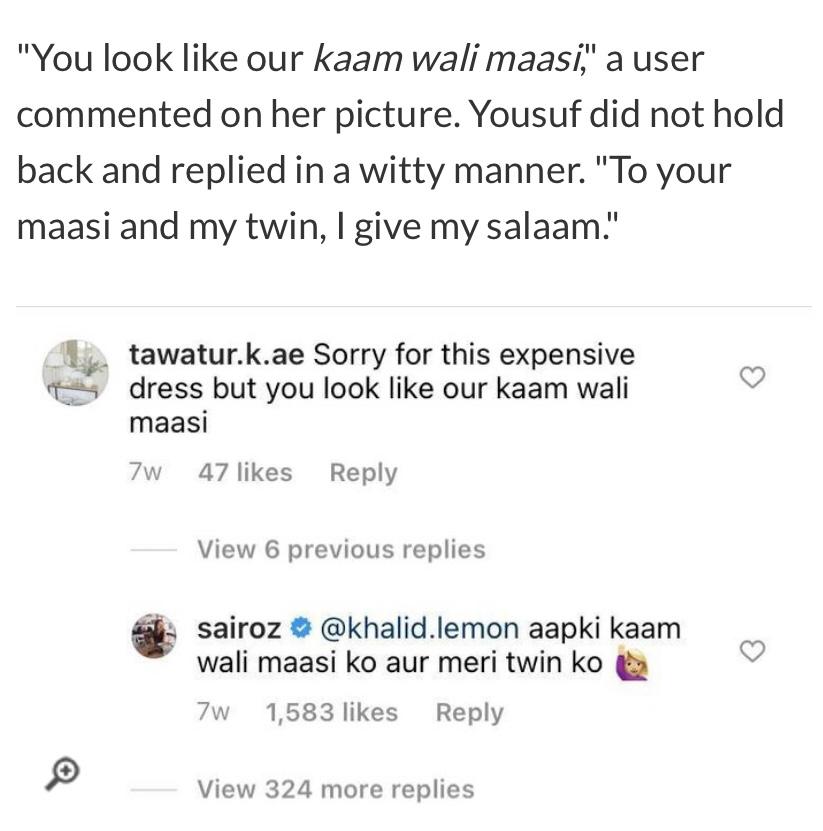
Task: Open the sairoz username link
Action: 239,629
